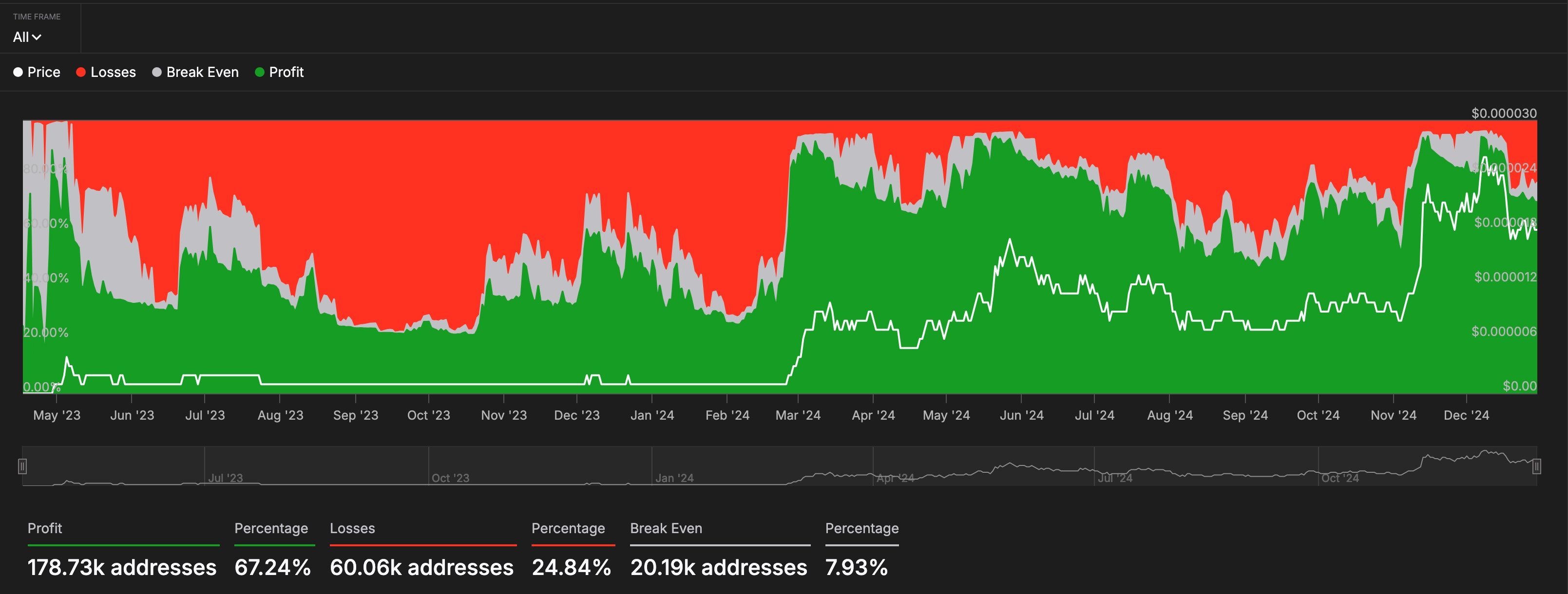Grab the right range navigator handle

tap(1536, 466)
